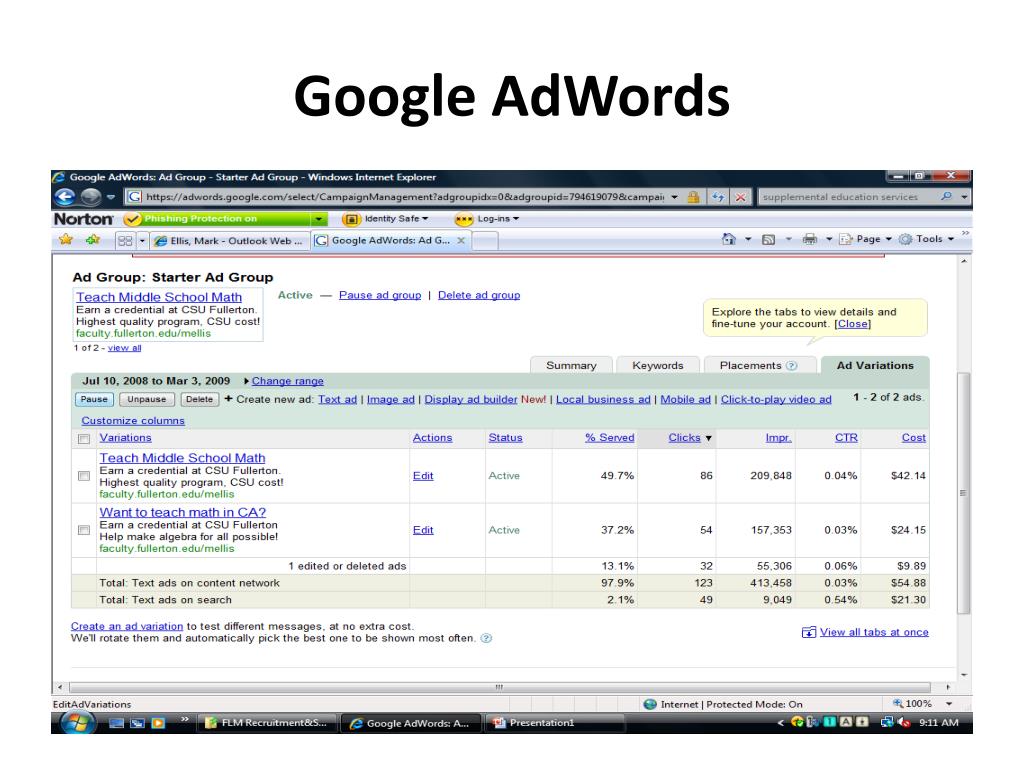Click the Pause ad group link
This screenshot has height=768, width=1024.
pyautogui.click(x=380, y=295)
